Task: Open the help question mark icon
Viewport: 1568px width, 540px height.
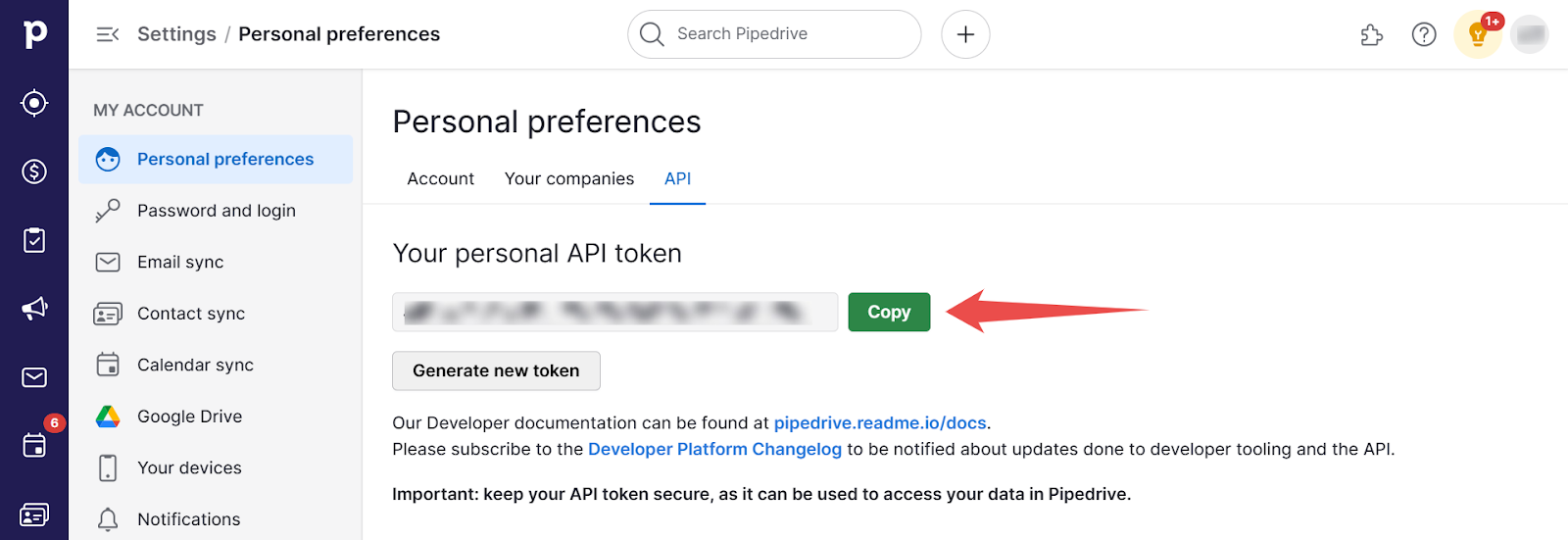Action: (x=1424, y=34)
